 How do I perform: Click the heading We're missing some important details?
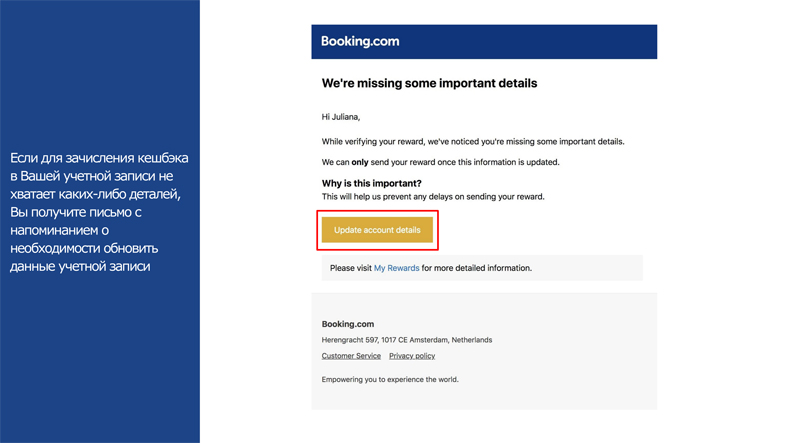(429, 83)
